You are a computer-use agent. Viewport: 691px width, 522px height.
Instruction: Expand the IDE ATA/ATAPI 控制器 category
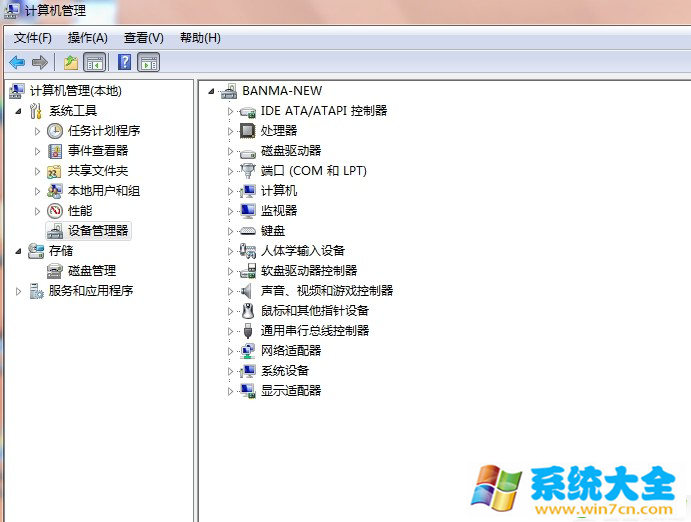pos(230,111)
